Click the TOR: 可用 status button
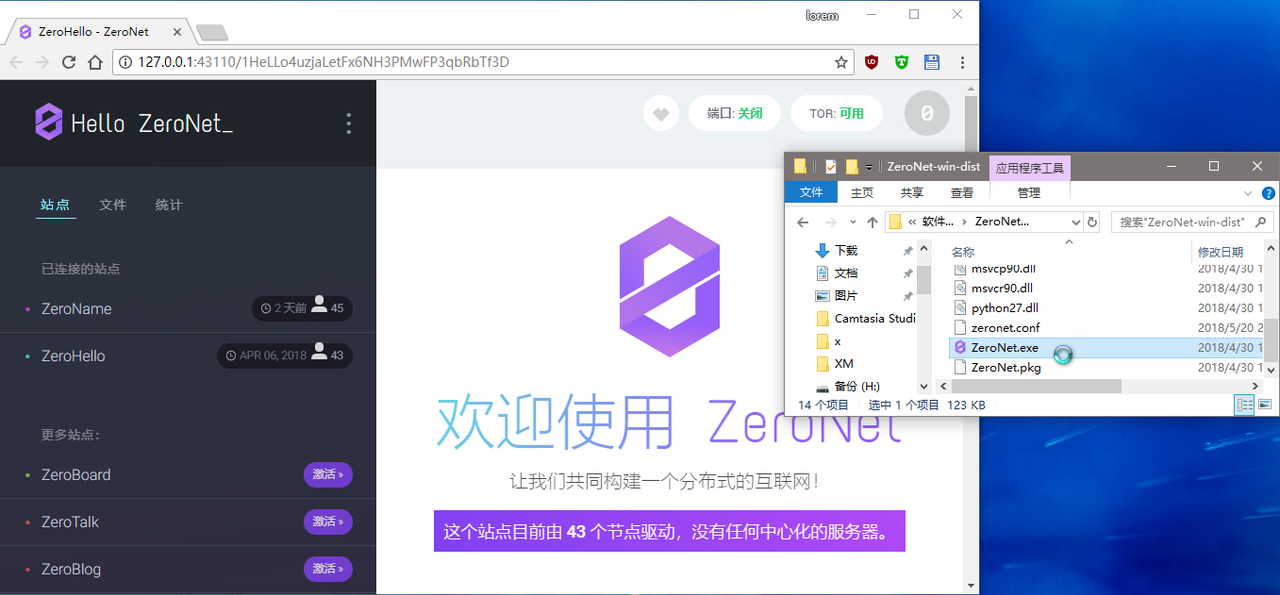This screenshot has width=1280, height=595. 836,114
